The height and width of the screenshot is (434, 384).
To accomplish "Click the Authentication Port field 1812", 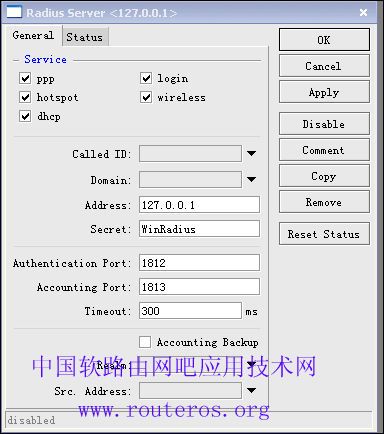I will click(199, 263).
